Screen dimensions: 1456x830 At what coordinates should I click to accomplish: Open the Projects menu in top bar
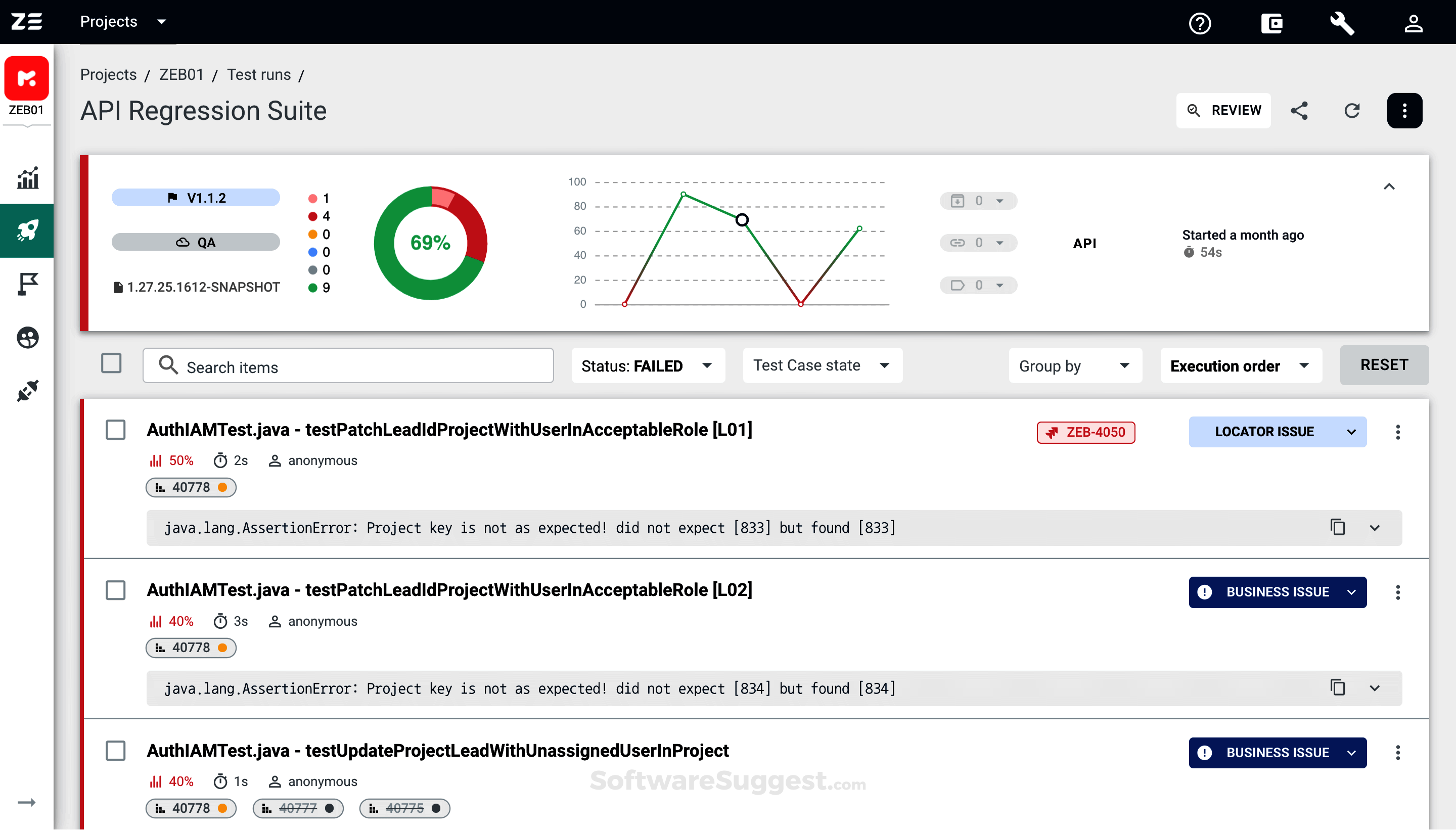coord(122,22)
